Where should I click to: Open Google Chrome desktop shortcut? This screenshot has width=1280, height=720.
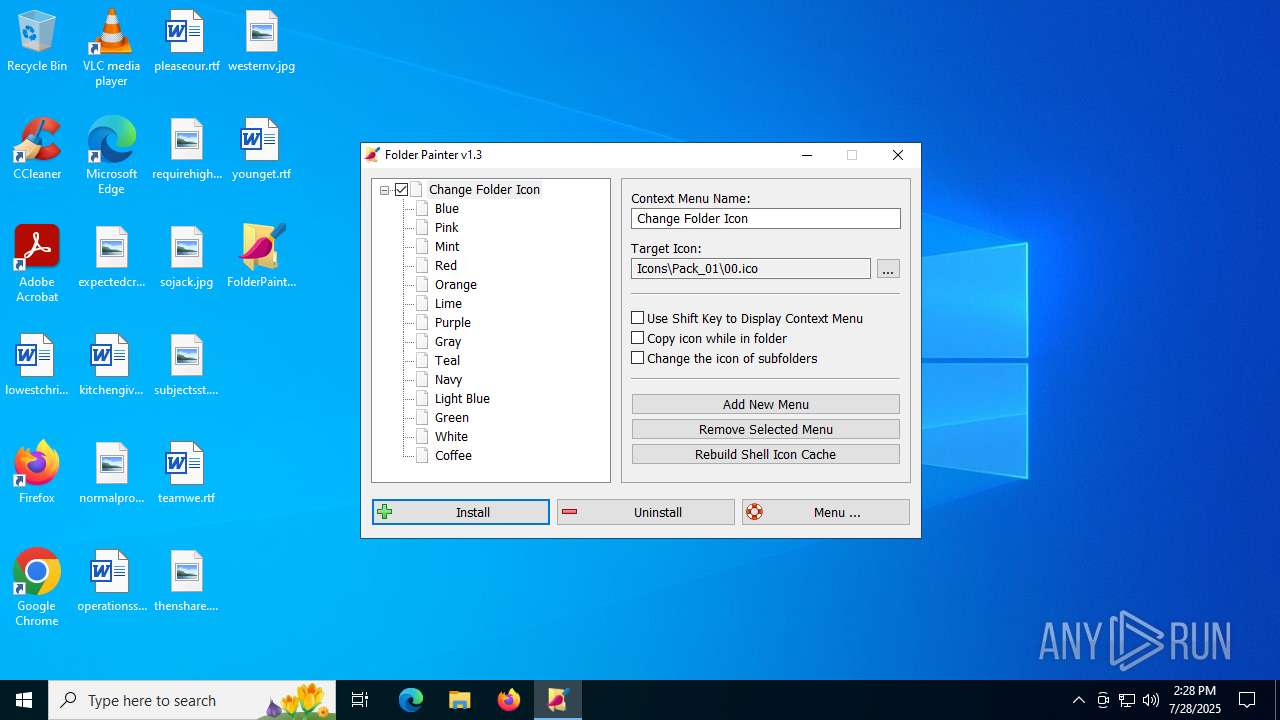coord(37,588)
